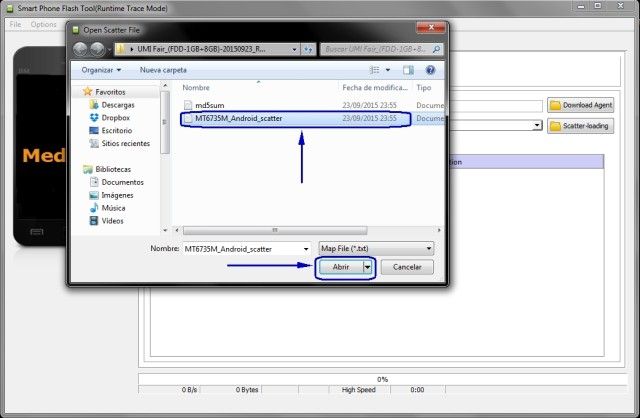Click the Abrir split-button arrow
Image resolution: width=640 pixels, height=418 pixels.
coord(367,267)
